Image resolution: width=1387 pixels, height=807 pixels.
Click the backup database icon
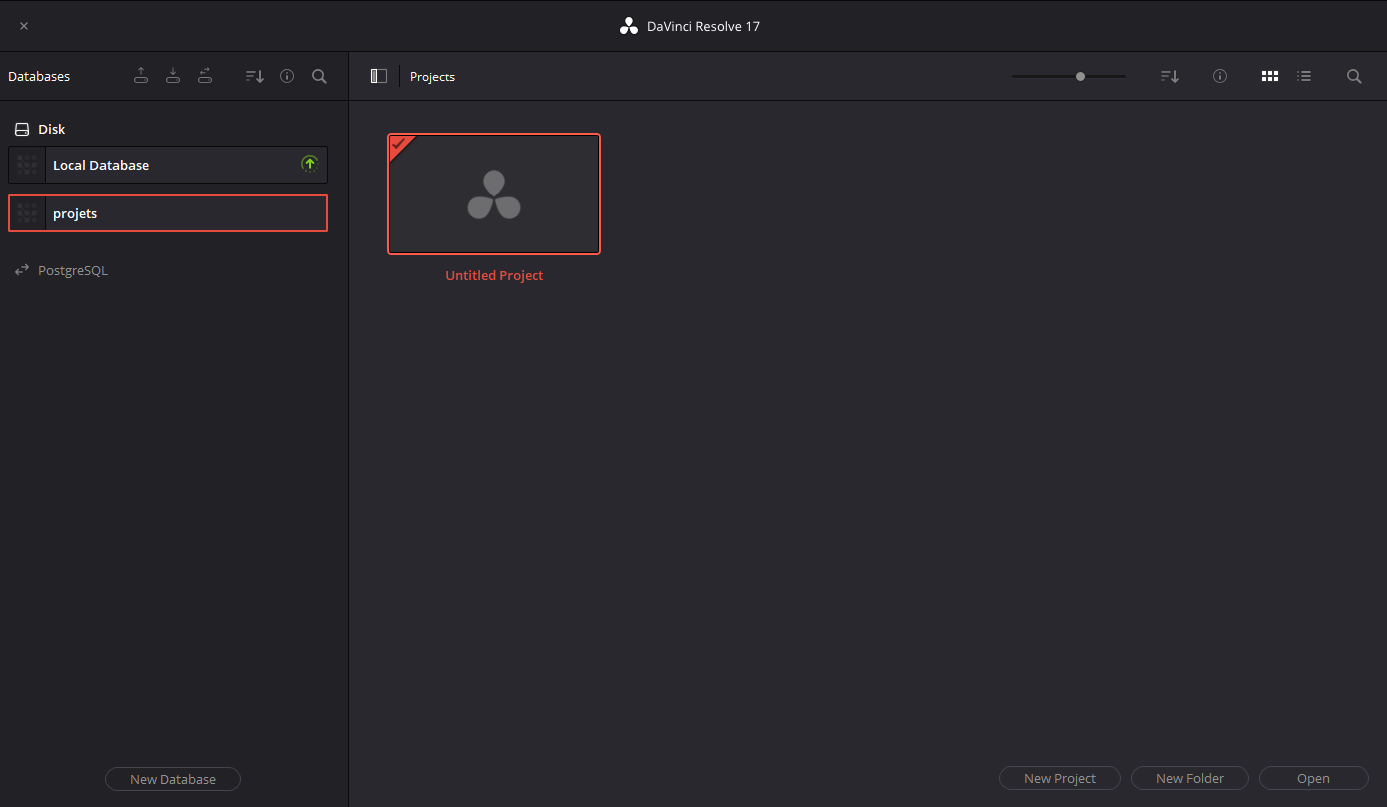click(141, 76)
